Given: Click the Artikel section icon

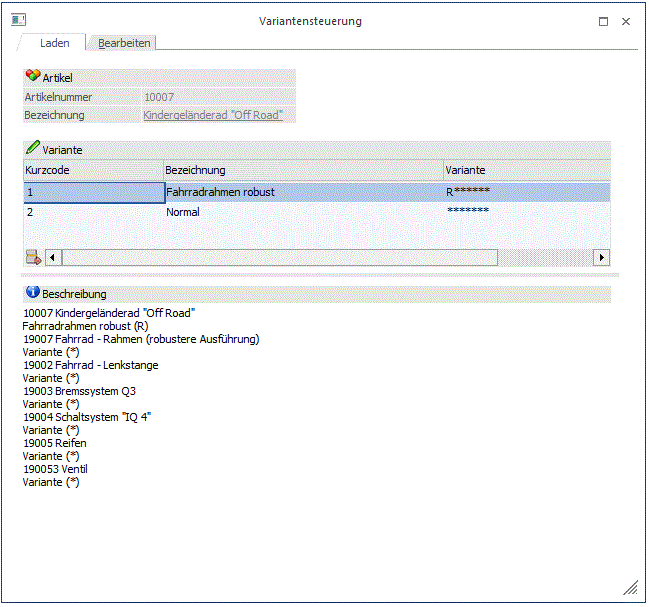Looking at the screenshot, I should pos(32,77).
